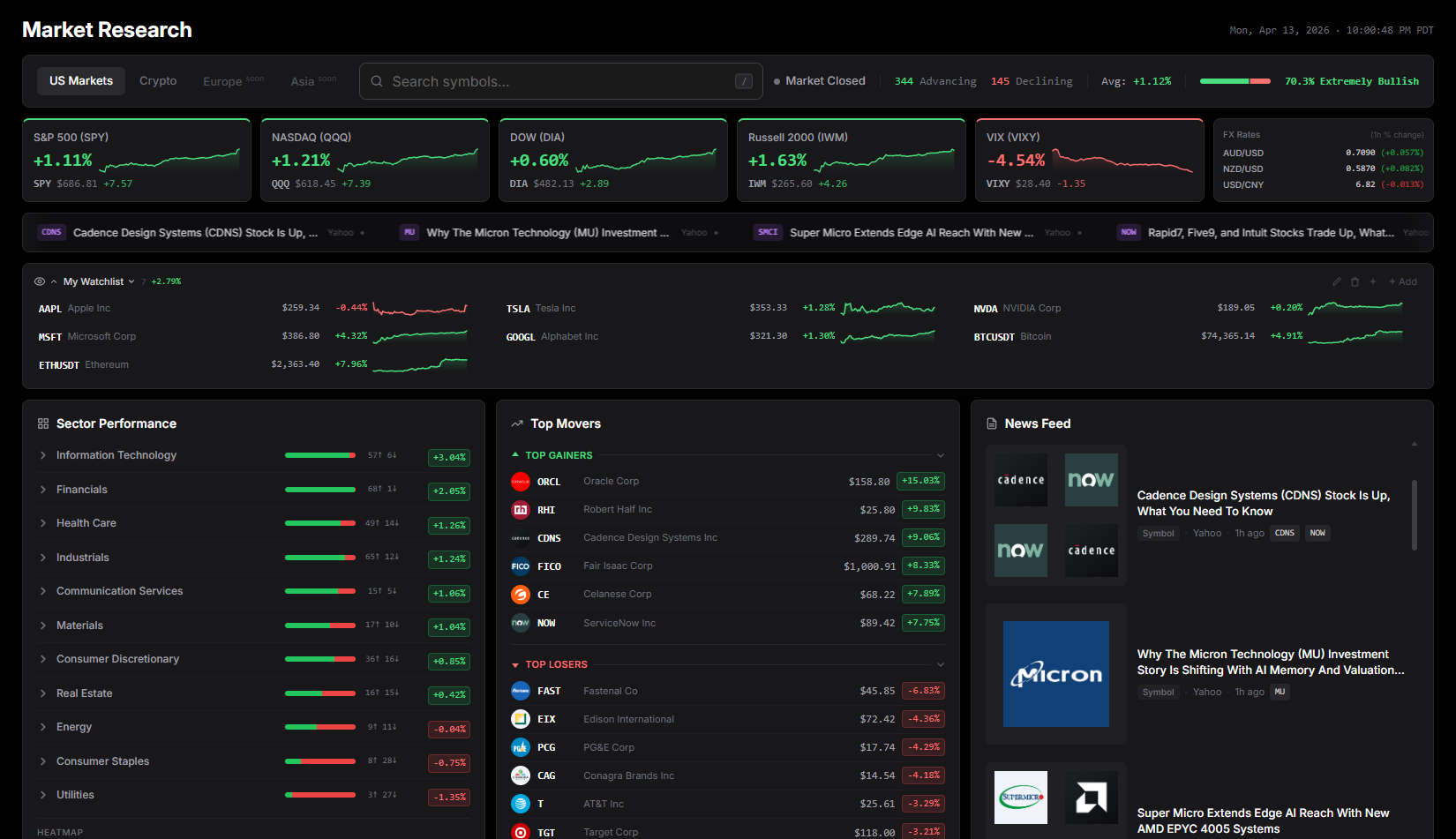The image size is (1456, 839).
Task: Click the Edison International EIX logo
Action: click(521, 719)
